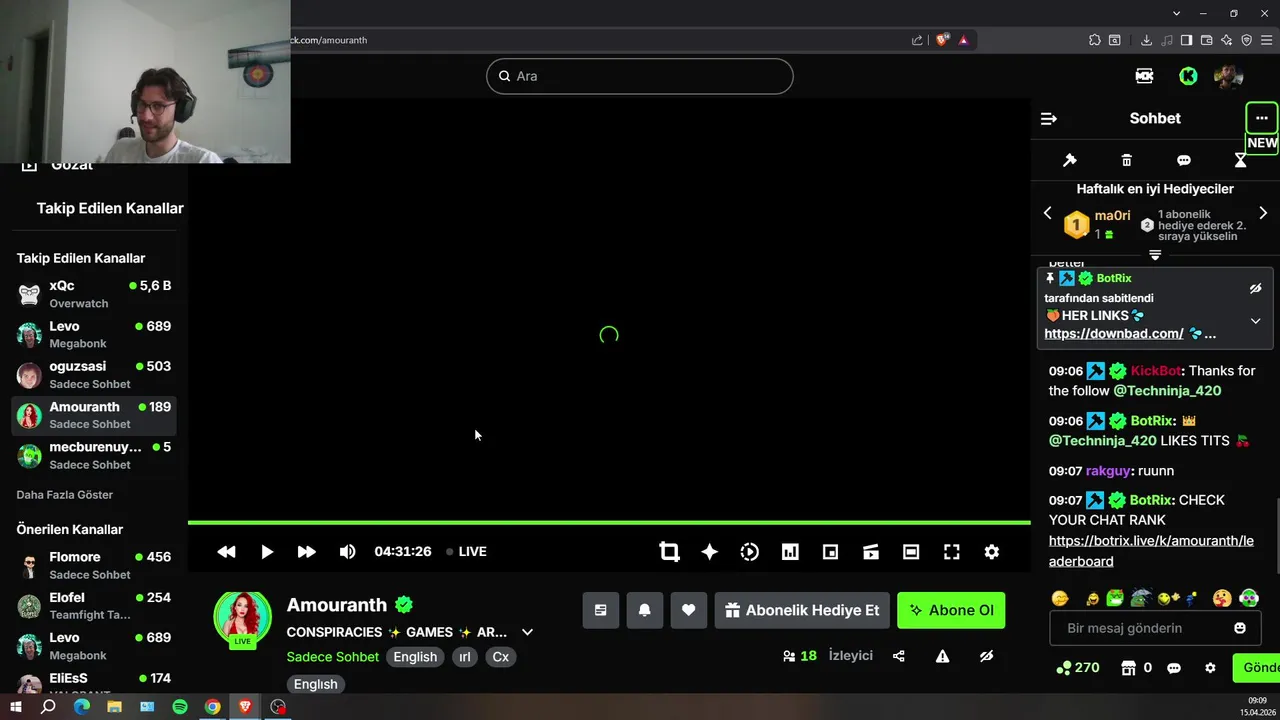Click the dashed circle play icon
This screenshot has width=1280, height=720.
pyautogui.click(x=750, y=552)
